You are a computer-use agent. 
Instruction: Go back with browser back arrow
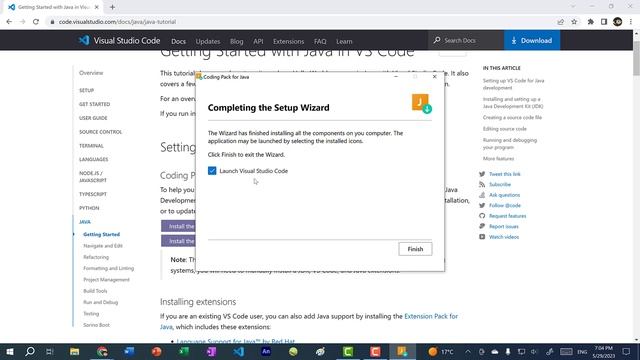(x=9, y=22)
